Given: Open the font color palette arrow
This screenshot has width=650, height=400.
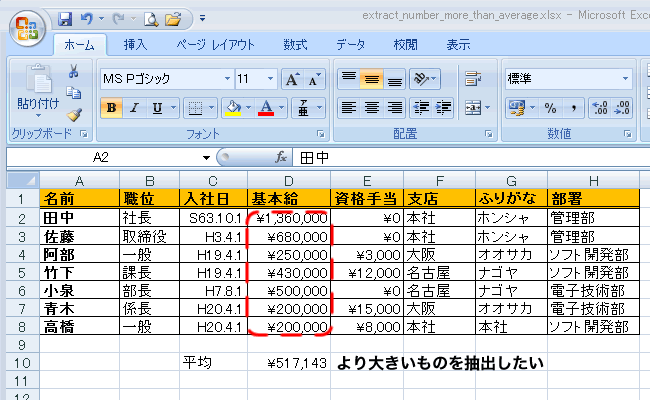Looking at the screenshot, I should point(281,108).
